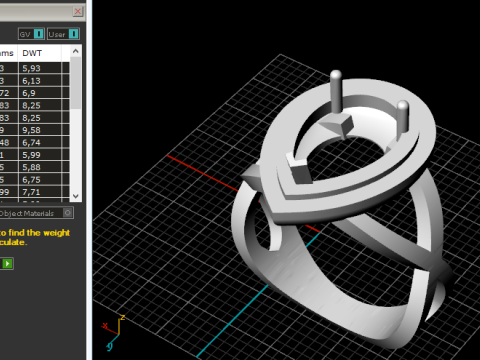Select the 9,58 DWT value cell
This screenshot has height=360, width=480.
(40, 130)
